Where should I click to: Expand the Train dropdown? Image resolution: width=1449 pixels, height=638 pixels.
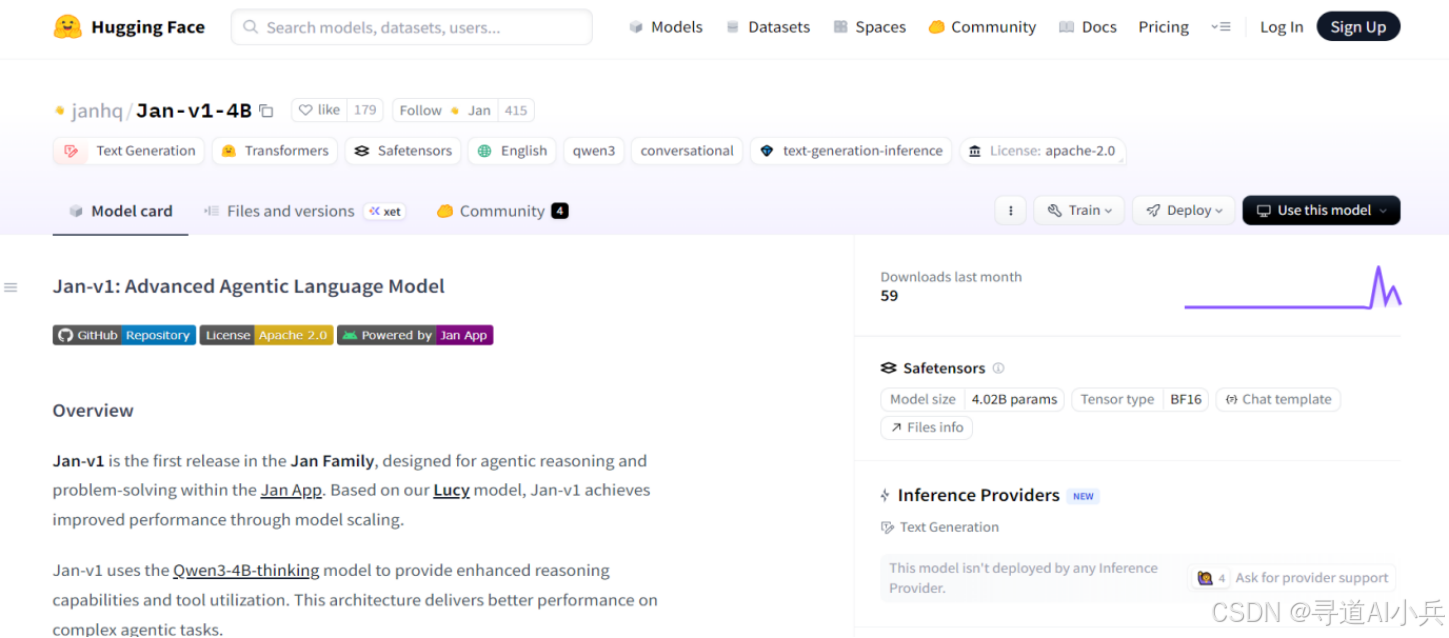[1079, 210]
